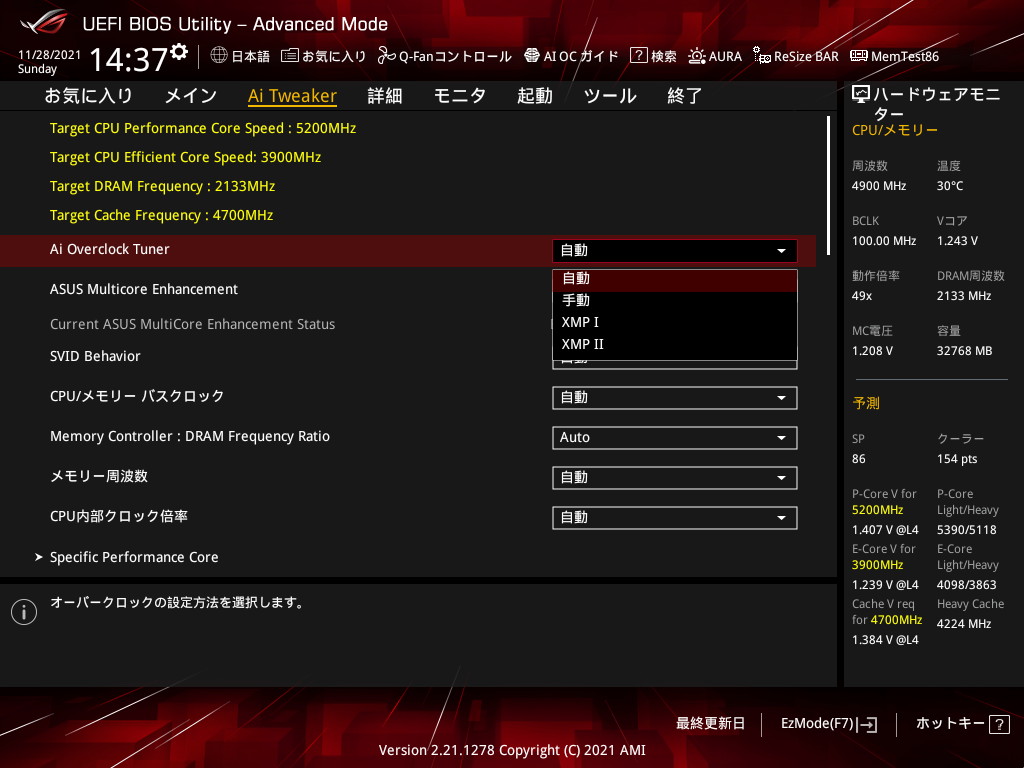1024x768 pixels.
Task: Choose 自動 option in open list
Action: [675, 279]
